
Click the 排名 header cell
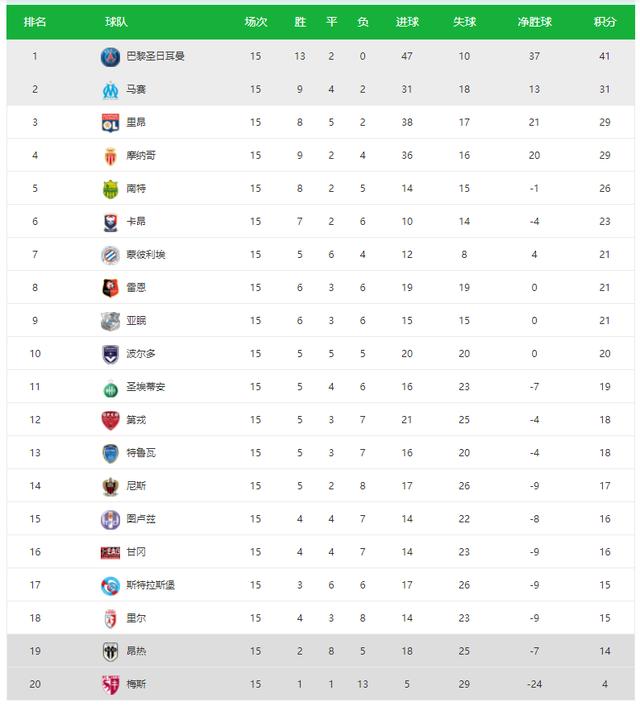35,22
